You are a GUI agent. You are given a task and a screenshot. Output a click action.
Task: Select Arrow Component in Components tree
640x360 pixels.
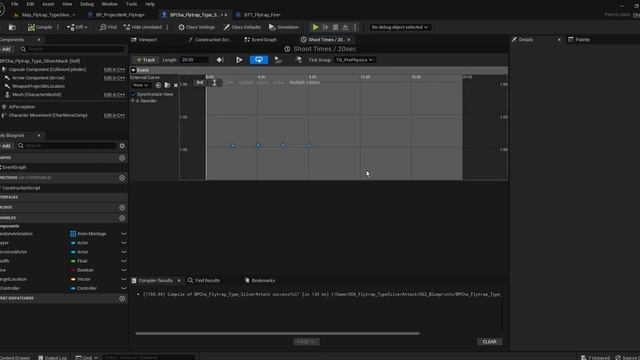point(38,78)
